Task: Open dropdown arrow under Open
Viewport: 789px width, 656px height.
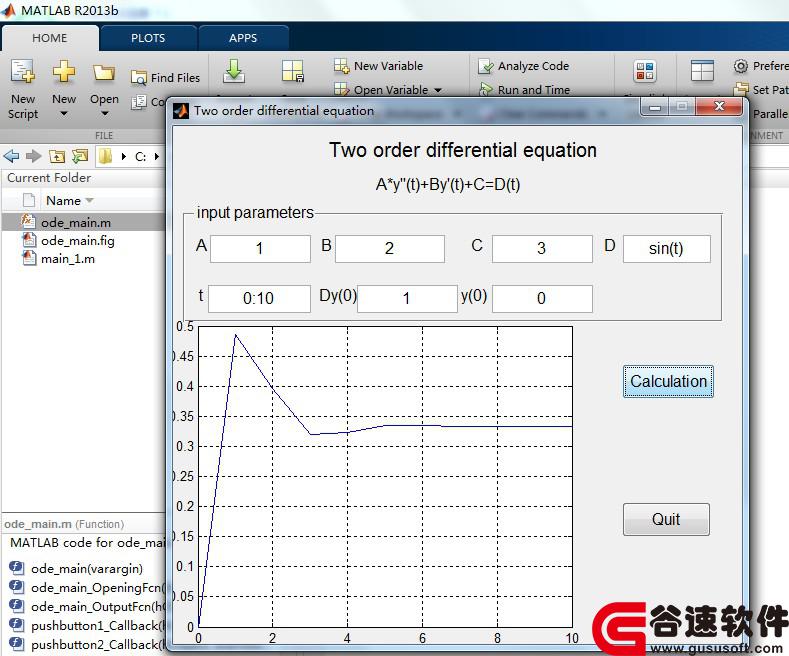Action: pyautogui.click(x=104, y=114)
